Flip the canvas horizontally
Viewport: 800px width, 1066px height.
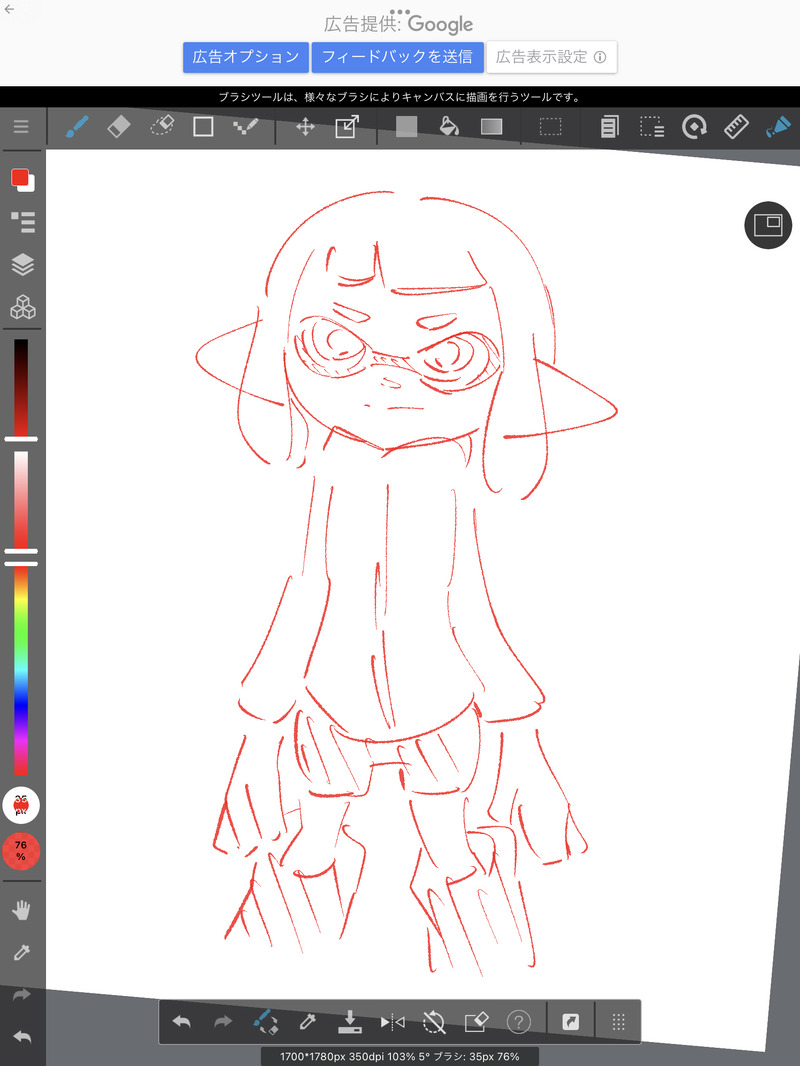[x=392, y=1021]
